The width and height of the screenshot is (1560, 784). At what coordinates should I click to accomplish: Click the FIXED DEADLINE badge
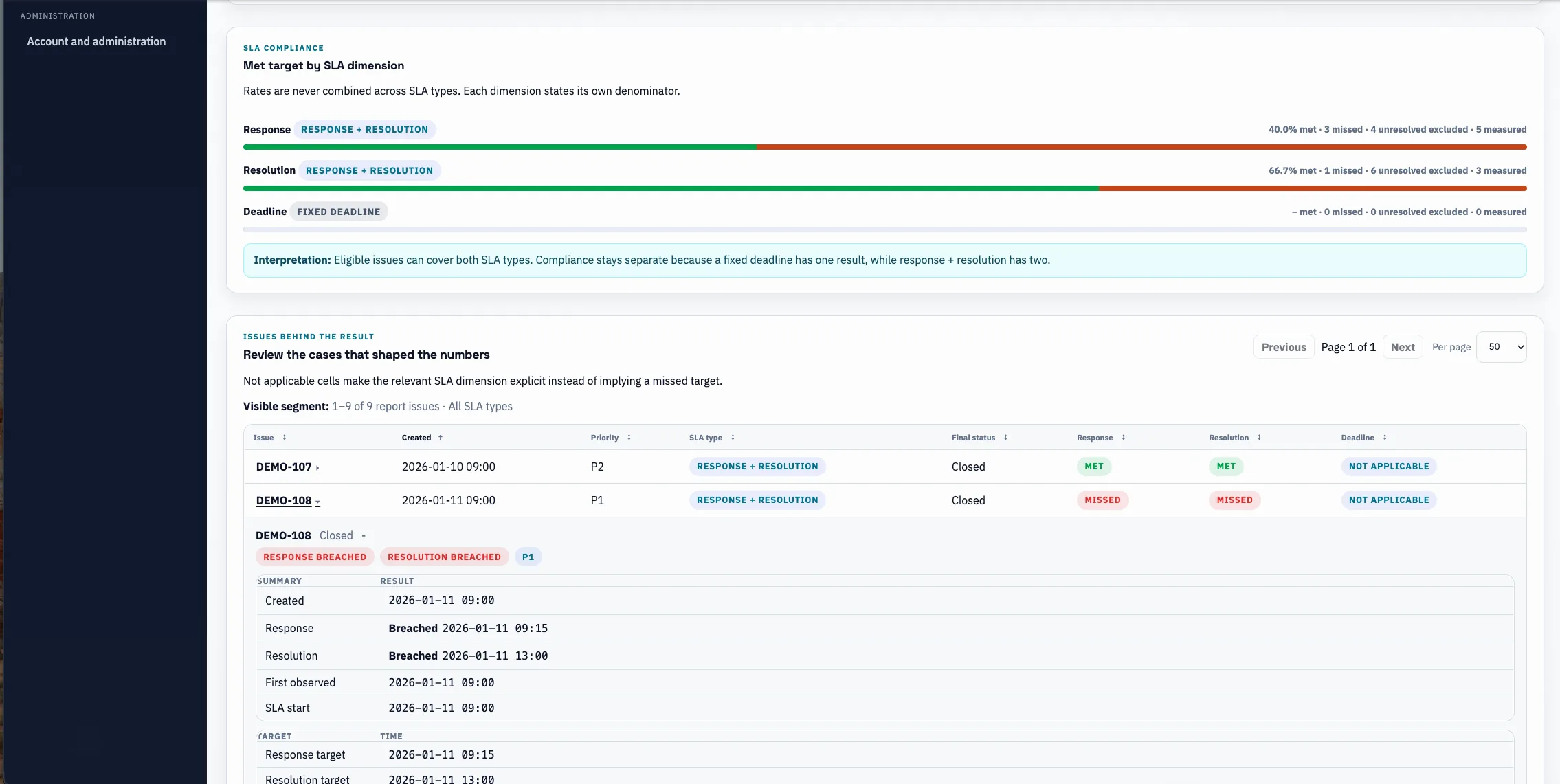(x=339, y=212)
